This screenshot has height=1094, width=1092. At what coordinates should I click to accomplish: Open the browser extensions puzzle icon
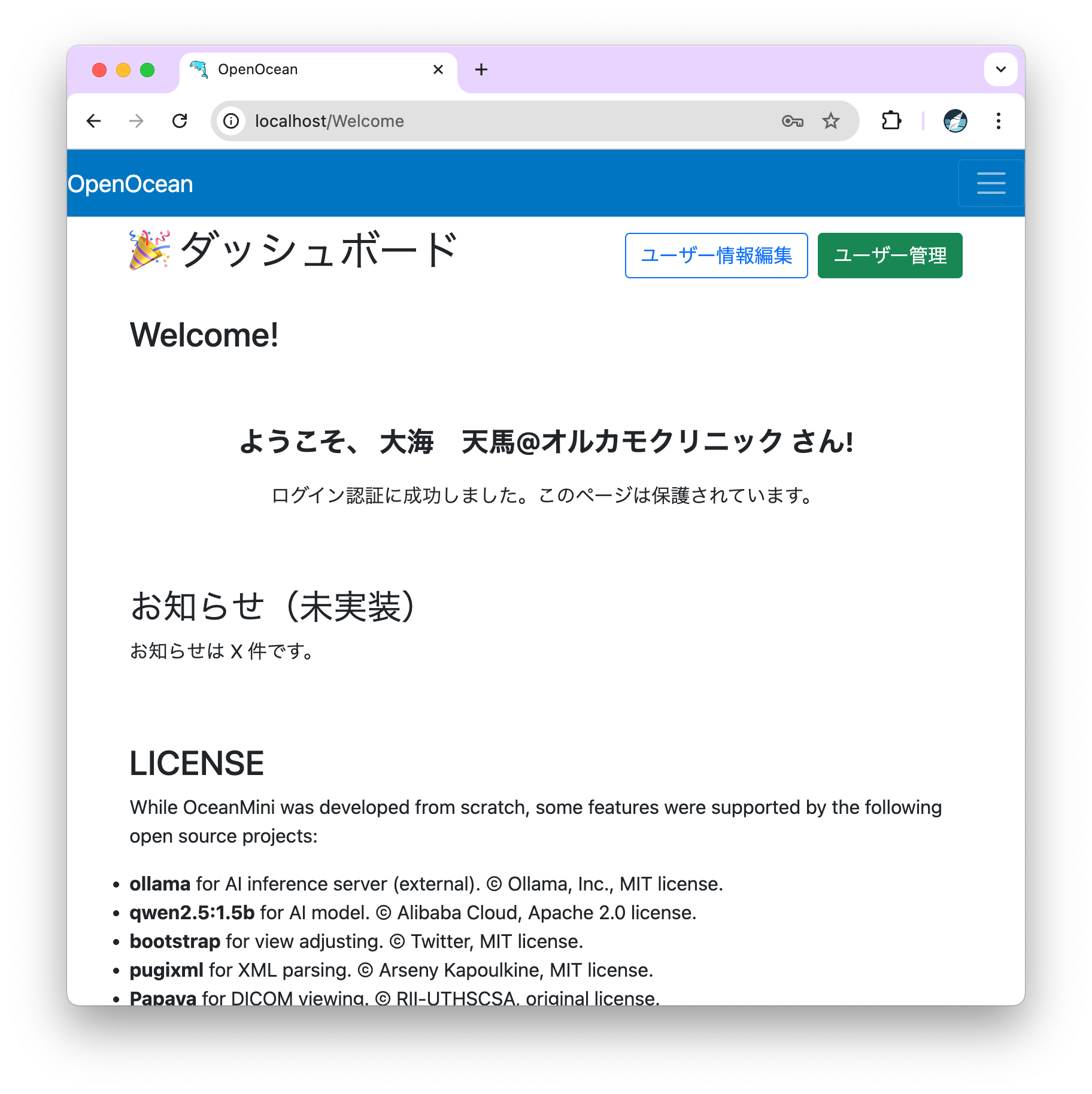891,121
